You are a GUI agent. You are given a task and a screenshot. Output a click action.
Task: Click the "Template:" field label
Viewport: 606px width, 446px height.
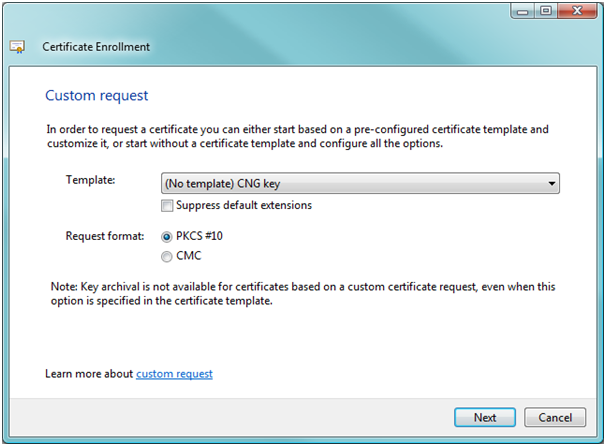90,180
